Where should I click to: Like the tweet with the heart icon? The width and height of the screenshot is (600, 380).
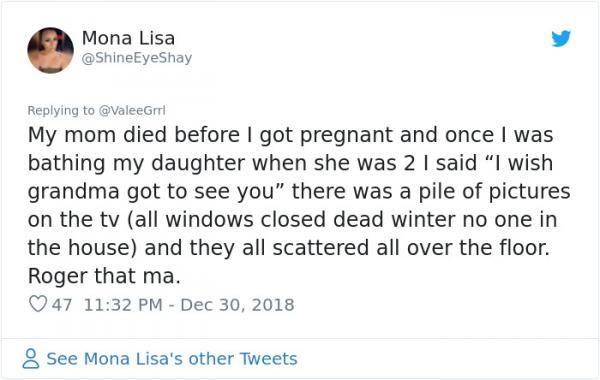tap(38, 304)
